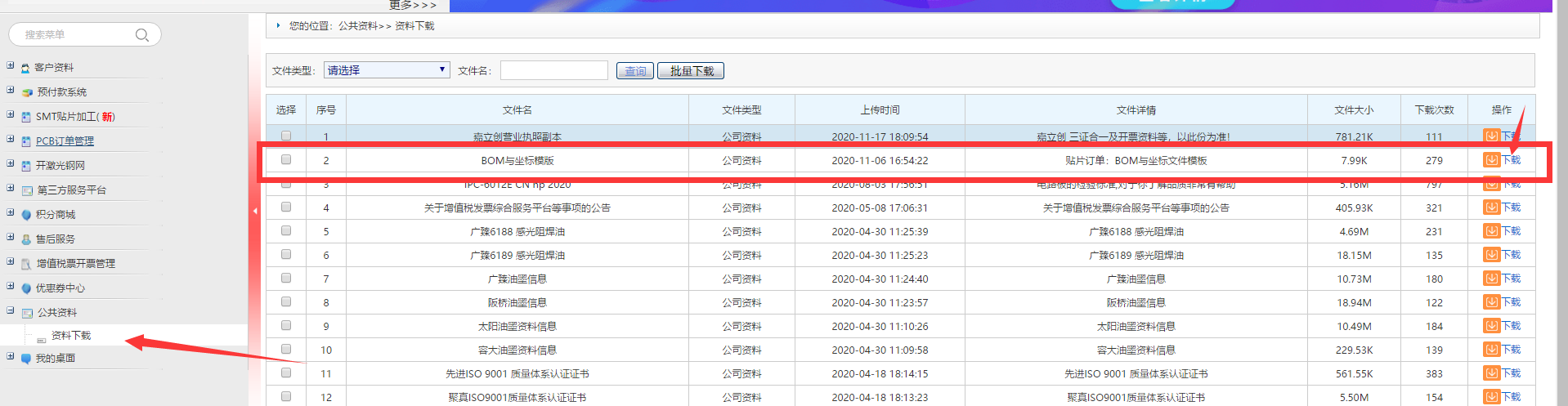This screenshot has width=1568, height=406.
Task: Check the checkbox for row 2 BOM与坐标模版
Action: click(286, 160)
